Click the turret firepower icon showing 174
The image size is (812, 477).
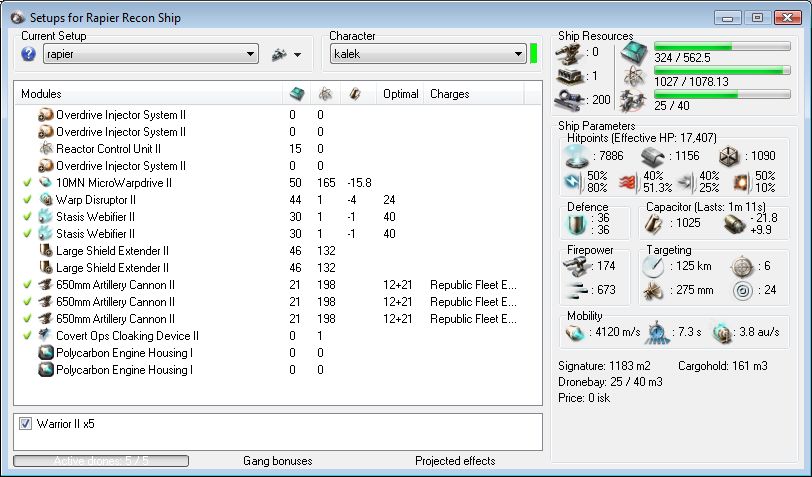(x=577, y=266)
